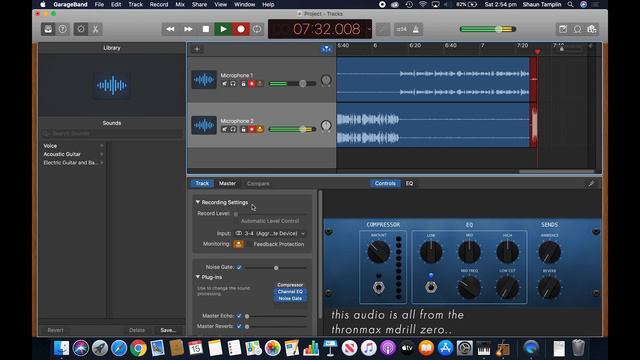
Task: Open the Mix menu
Action: pyautogui.click(x=180, y=4)
